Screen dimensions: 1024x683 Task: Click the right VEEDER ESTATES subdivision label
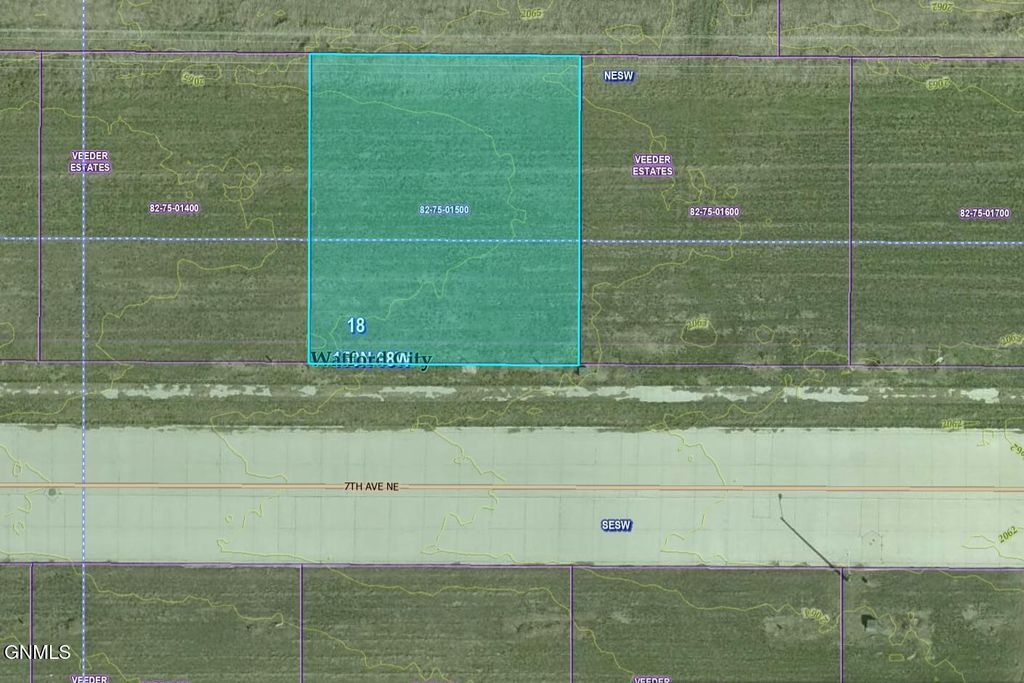654,166
